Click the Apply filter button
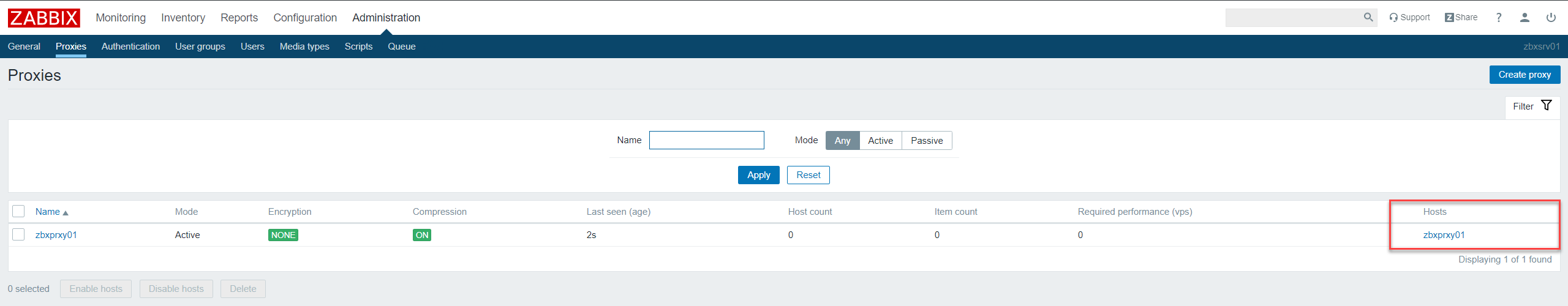1568x306 pixels. (758, 175)
